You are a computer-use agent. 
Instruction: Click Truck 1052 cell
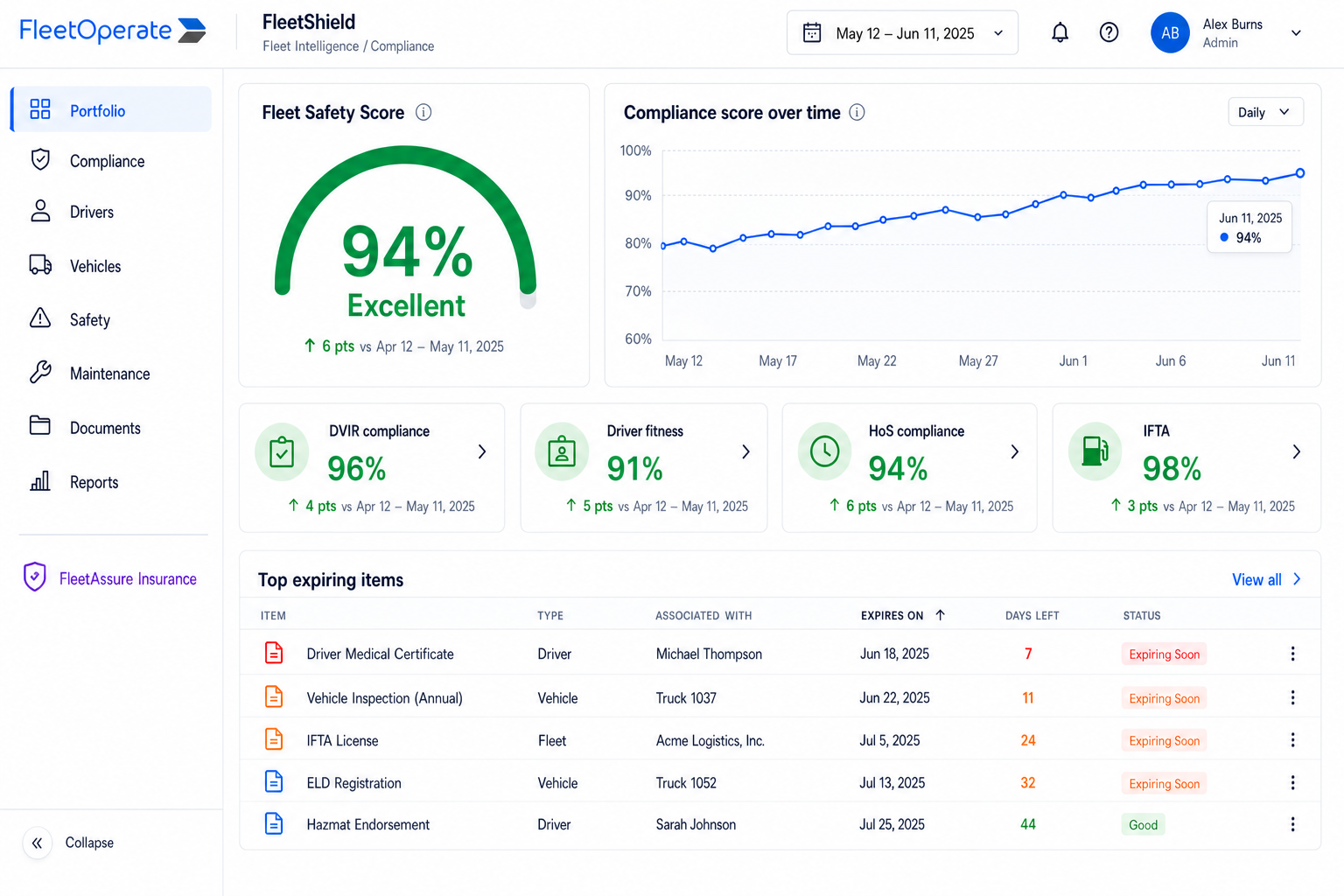coord(686,782)
